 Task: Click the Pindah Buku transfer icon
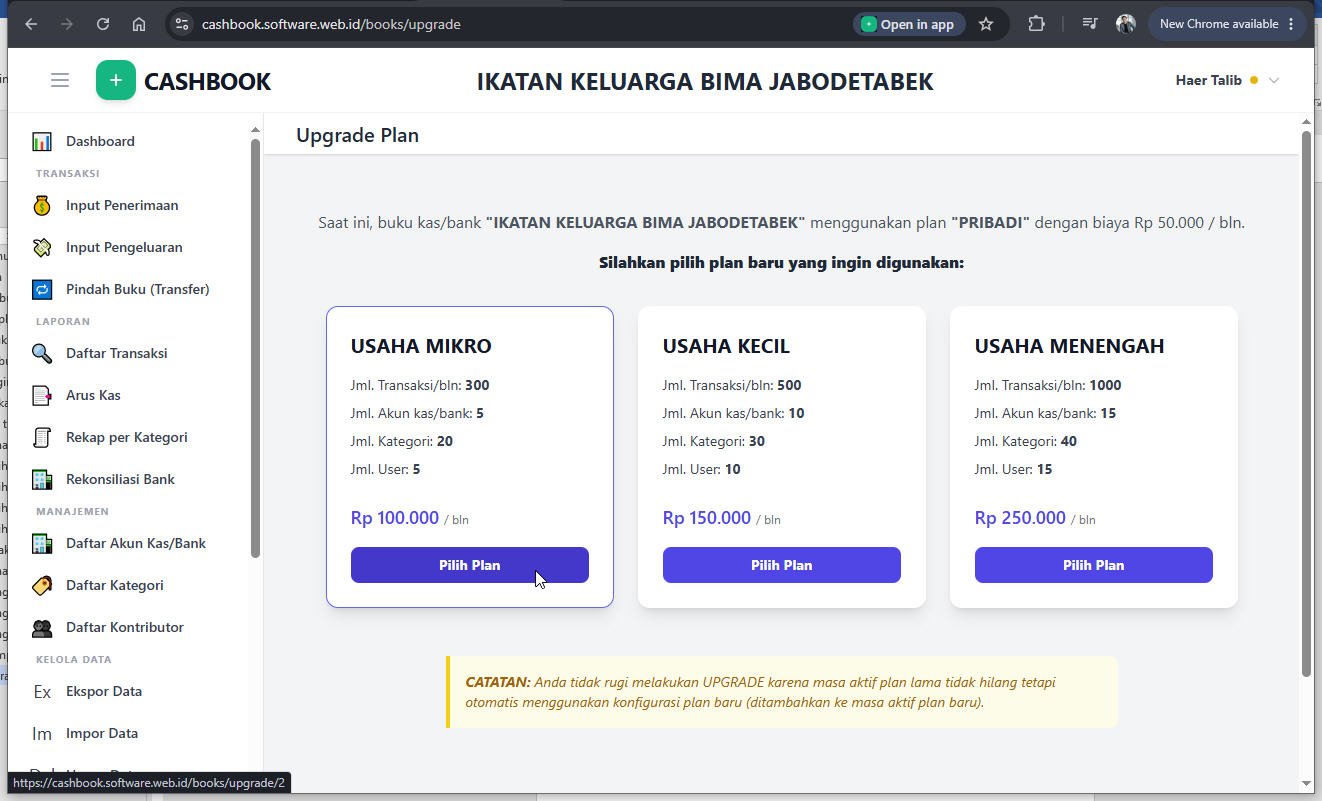pos(42,289)
